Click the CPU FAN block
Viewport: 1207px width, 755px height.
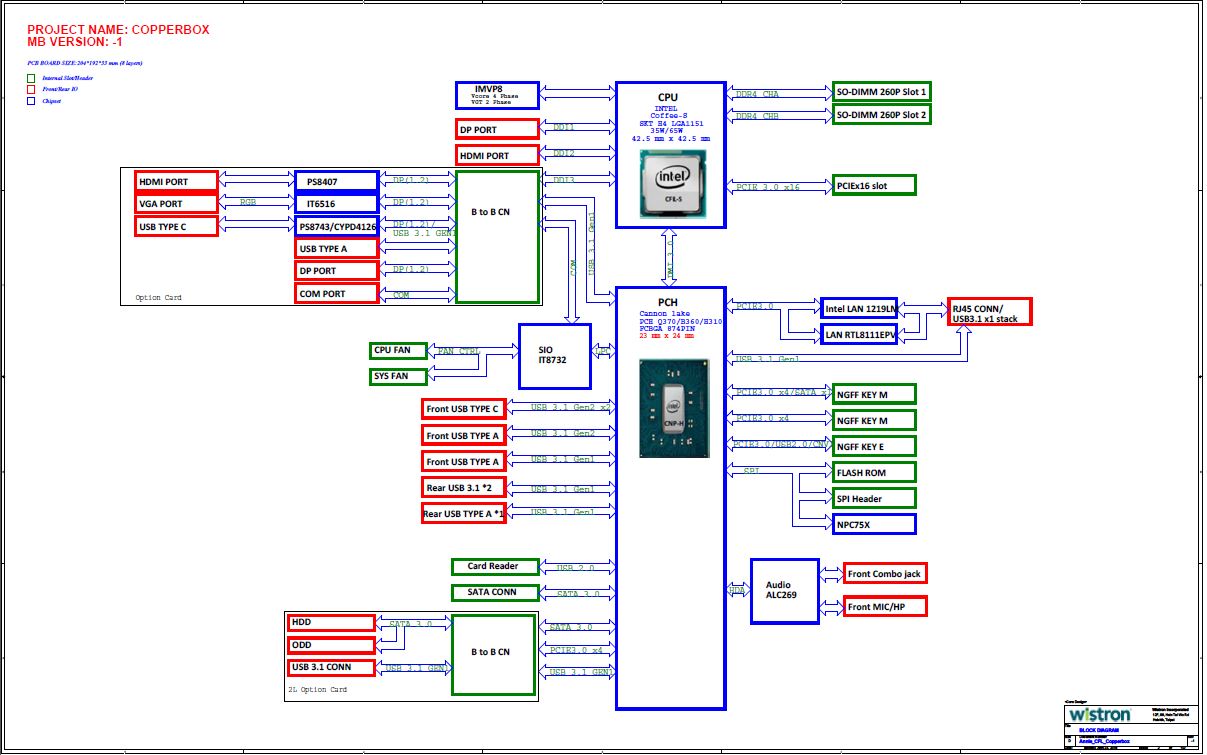click(398, 350)
